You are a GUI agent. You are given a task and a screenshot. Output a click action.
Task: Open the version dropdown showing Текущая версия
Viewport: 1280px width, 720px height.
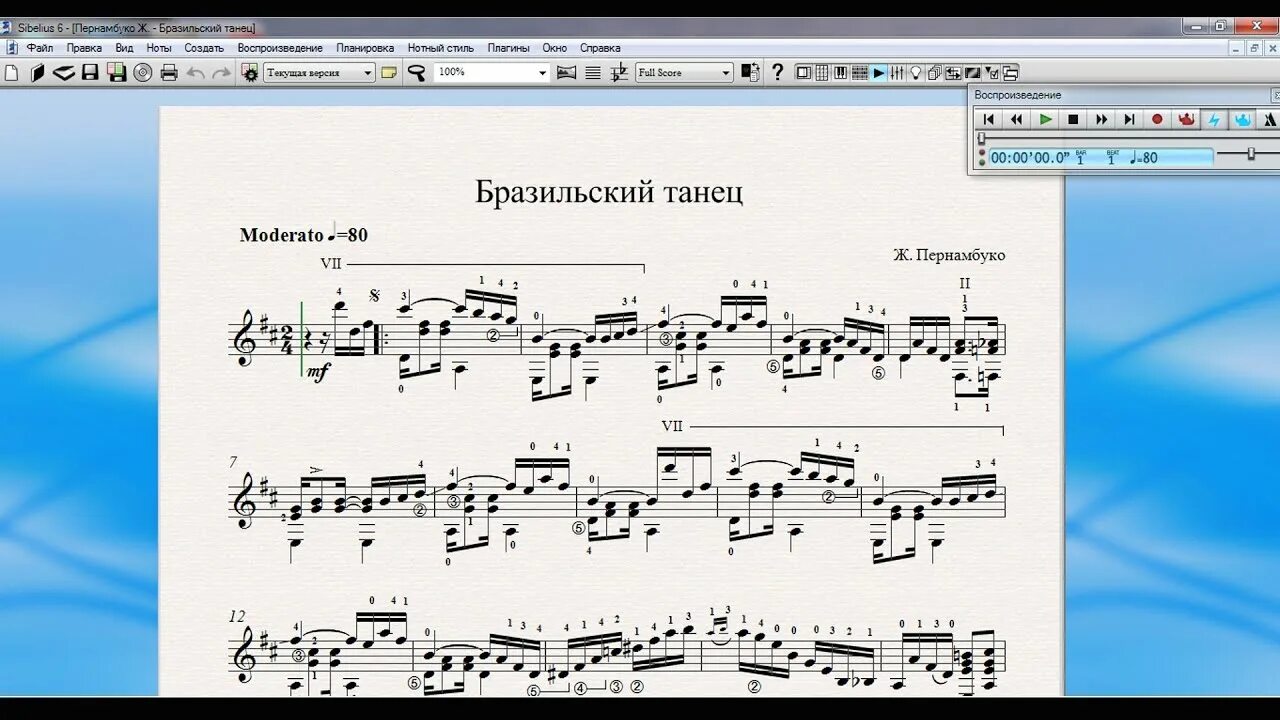tap(319, 72)
